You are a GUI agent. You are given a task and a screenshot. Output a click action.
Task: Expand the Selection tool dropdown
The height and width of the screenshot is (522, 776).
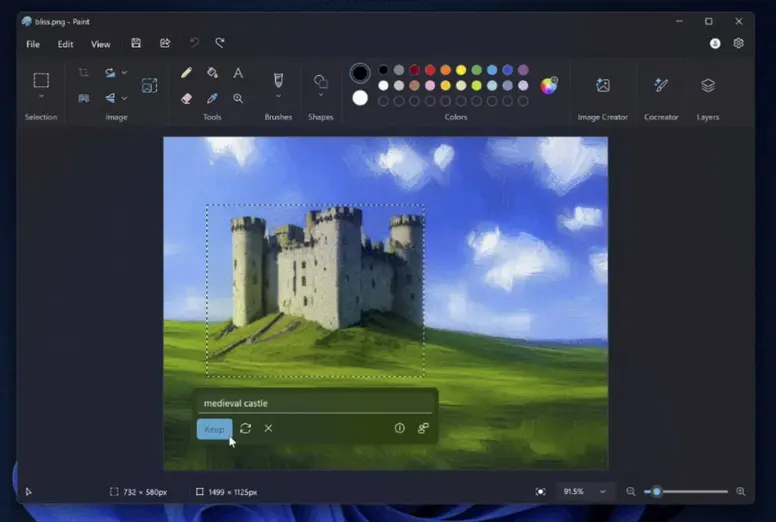point(41,97)
